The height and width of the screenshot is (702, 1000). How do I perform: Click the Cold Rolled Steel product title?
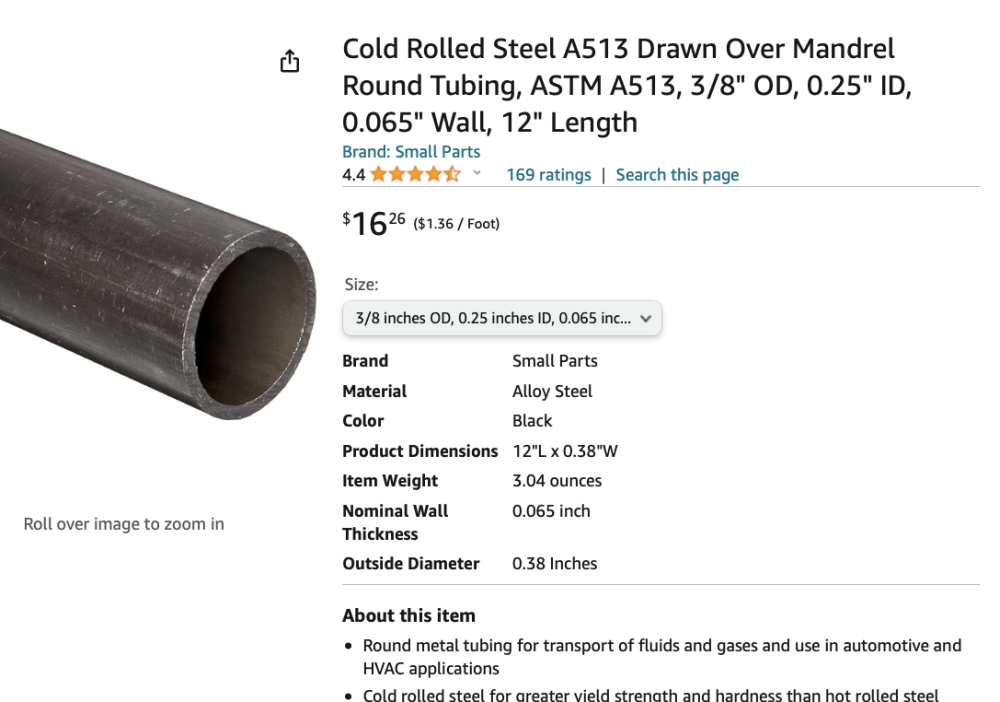pyautogui.click(x=618, y=85)
